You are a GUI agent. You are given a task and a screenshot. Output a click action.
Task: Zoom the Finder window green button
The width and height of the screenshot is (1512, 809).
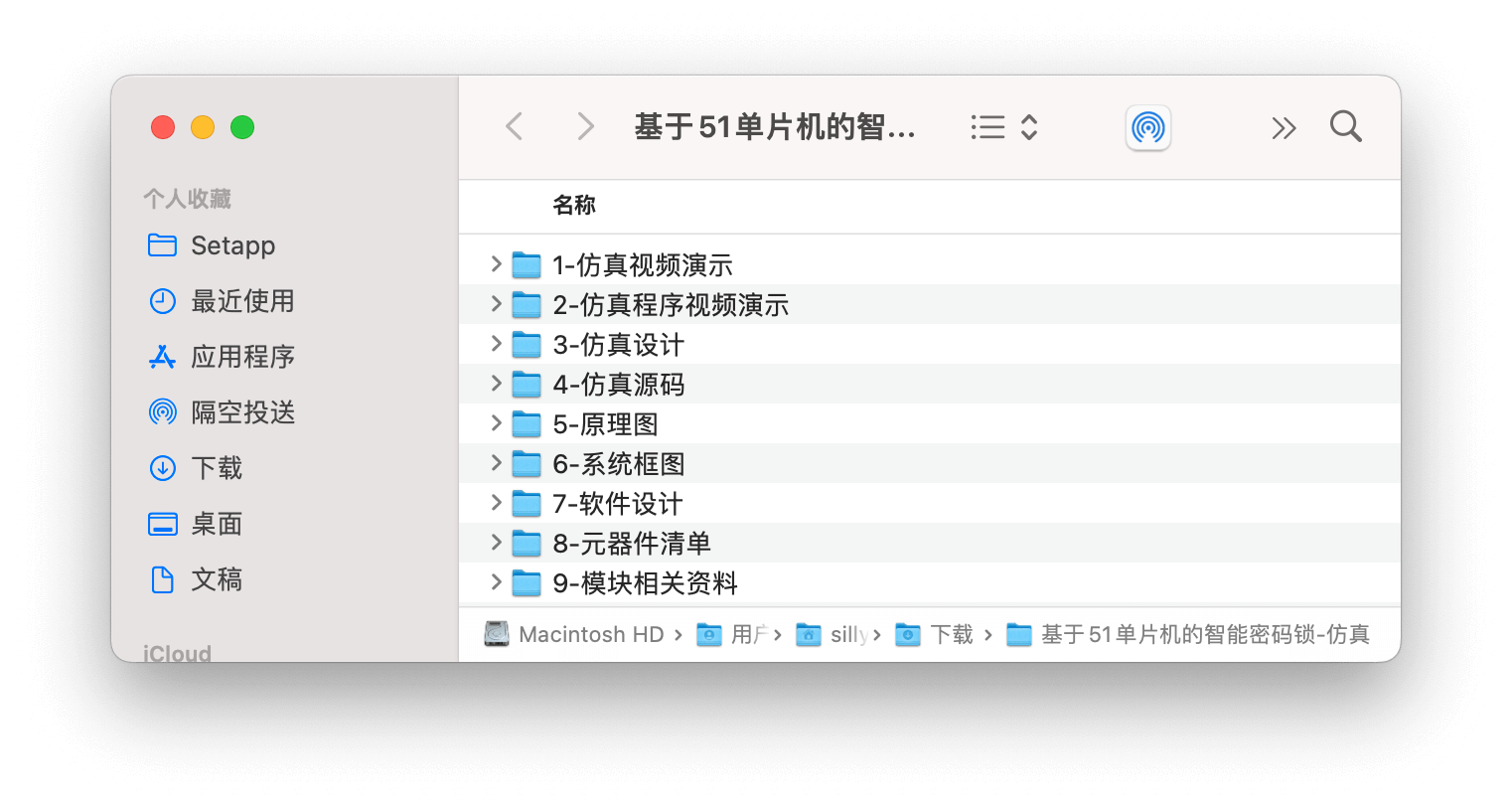pyautogui.click(x=242, y=127)
